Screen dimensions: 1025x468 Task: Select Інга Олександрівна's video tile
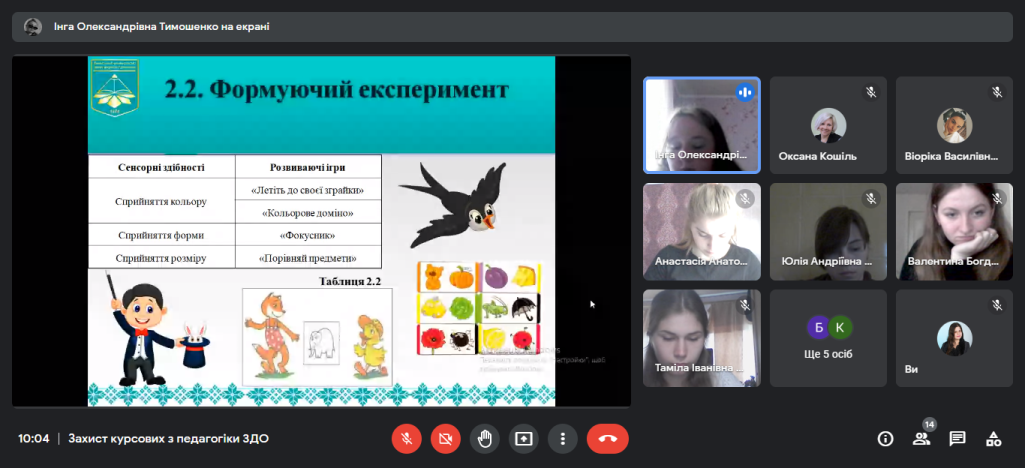click(702, 125)
